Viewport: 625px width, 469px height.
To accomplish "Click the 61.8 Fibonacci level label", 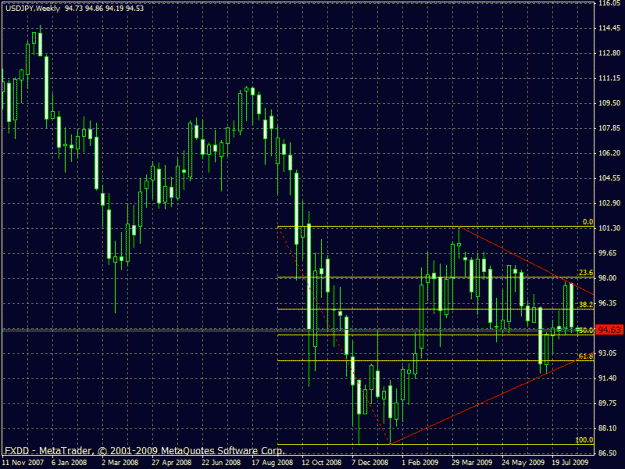I will (x=586, y=356).
